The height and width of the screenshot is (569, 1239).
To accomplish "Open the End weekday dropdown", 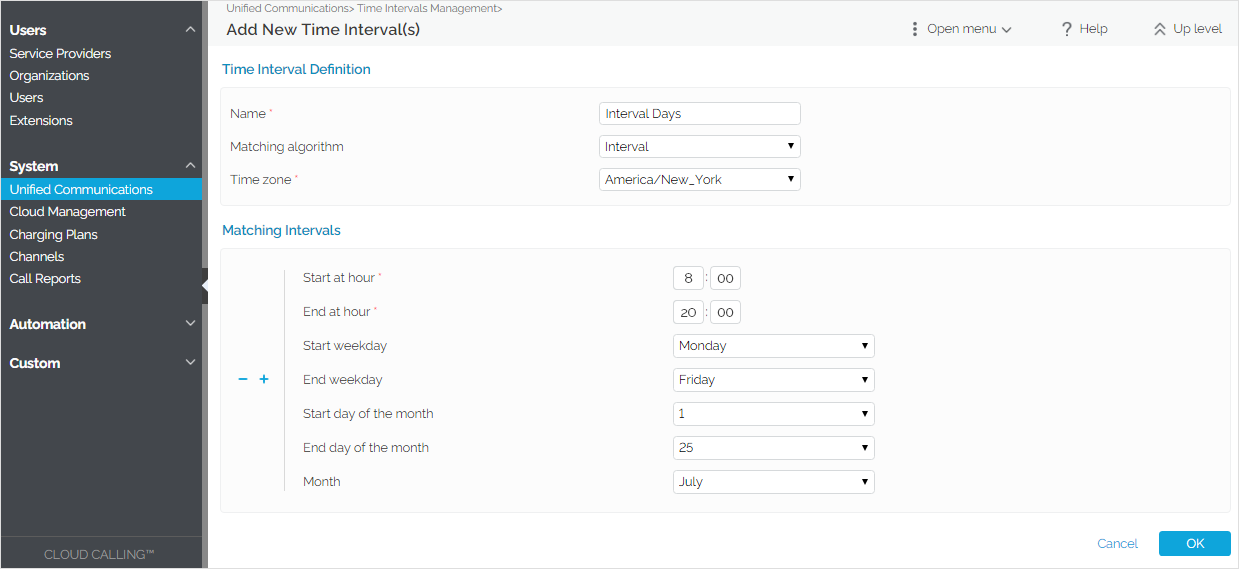I will [774, 380].
